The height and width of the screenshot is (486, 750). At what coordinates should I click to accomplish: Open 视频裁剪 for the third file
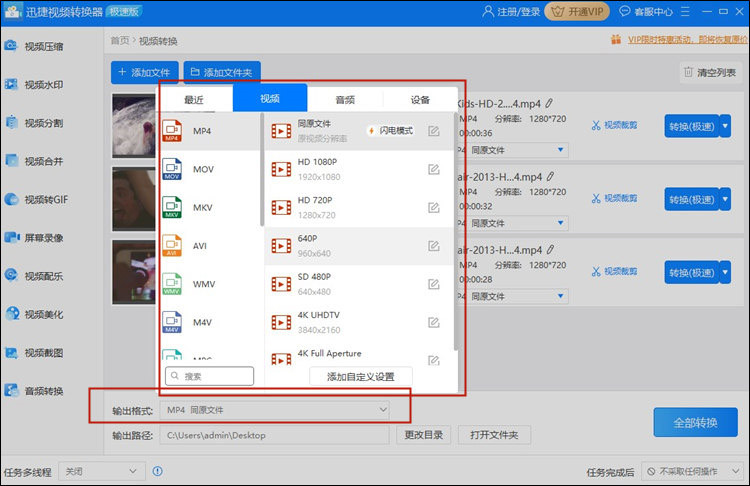(x=615, y=272)
